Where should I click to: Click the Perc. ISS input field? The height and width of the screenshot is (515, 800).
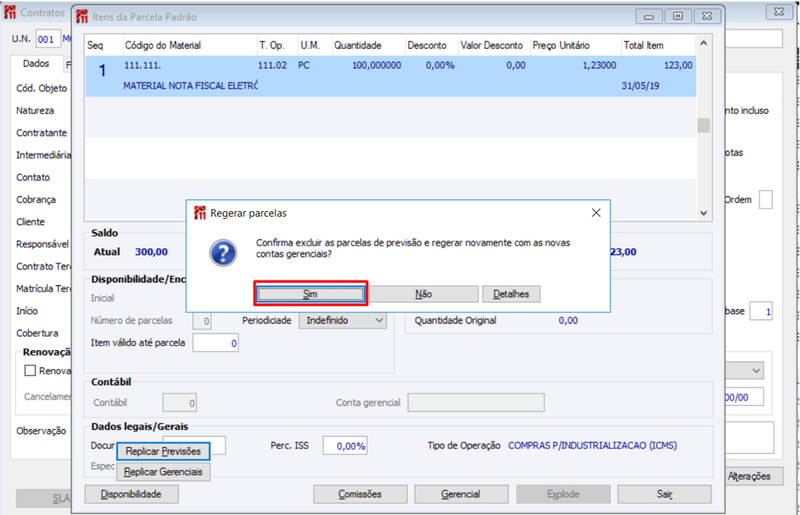coord(345,446)
